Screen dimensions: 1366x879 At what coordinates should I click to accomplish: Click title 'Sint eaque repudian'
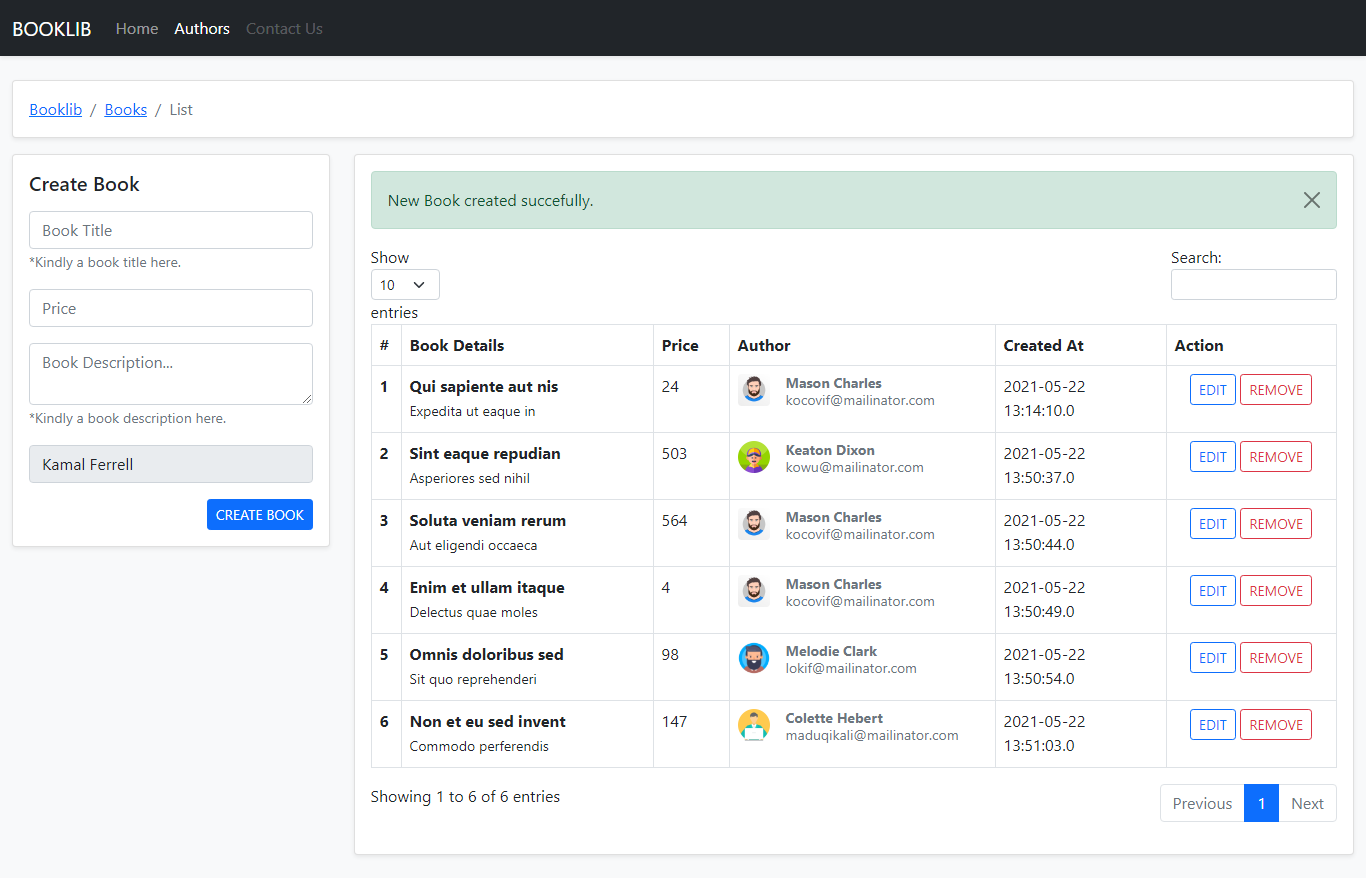click(485, 454)
